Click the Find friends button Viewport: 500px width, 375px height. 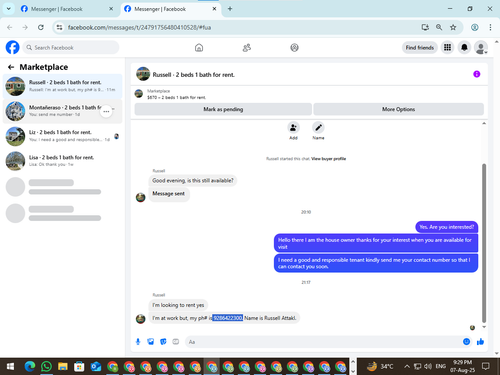point(420,48)
